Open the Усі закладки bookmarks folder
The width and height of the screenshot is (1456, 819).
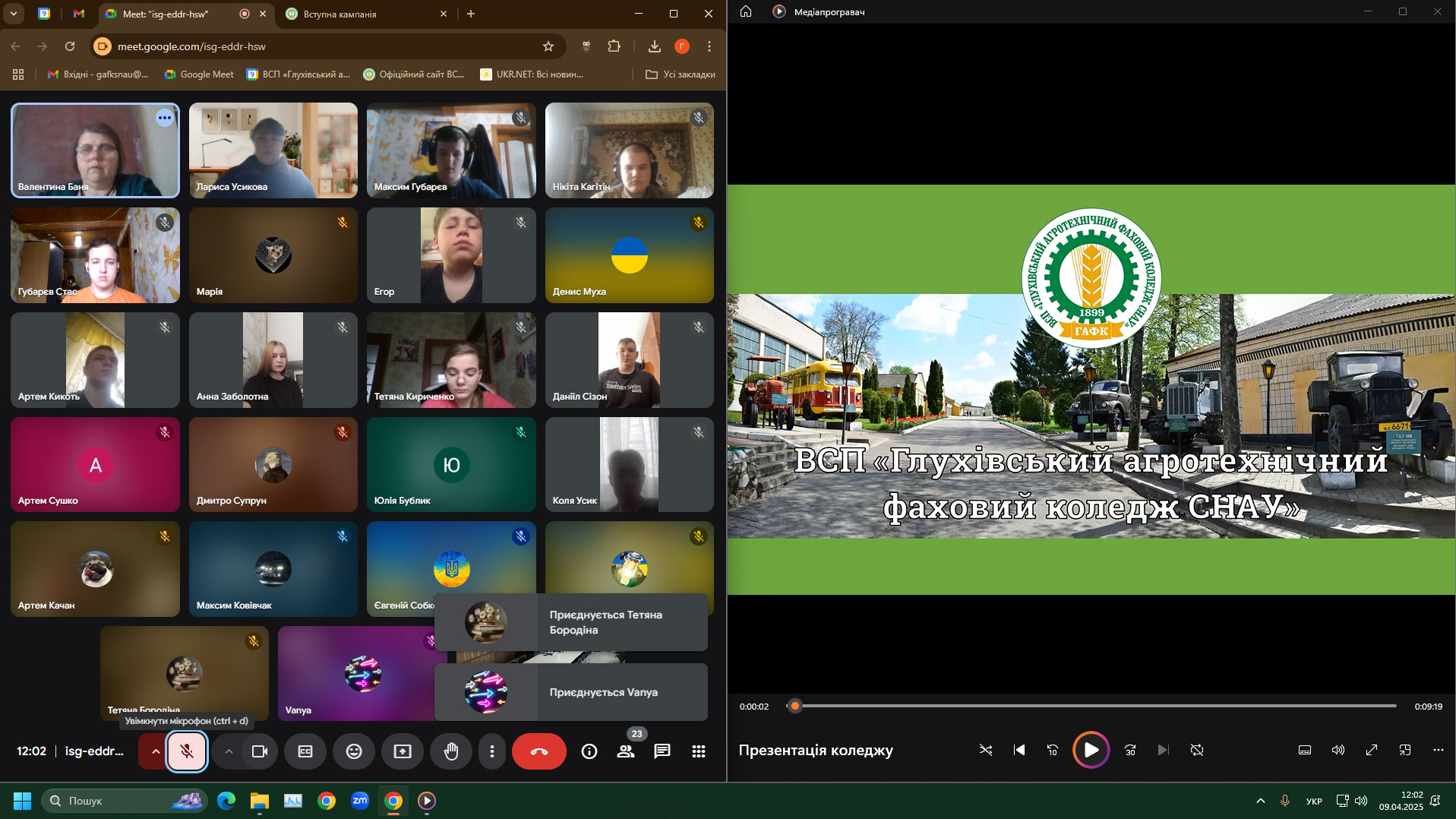coord(680,74)
